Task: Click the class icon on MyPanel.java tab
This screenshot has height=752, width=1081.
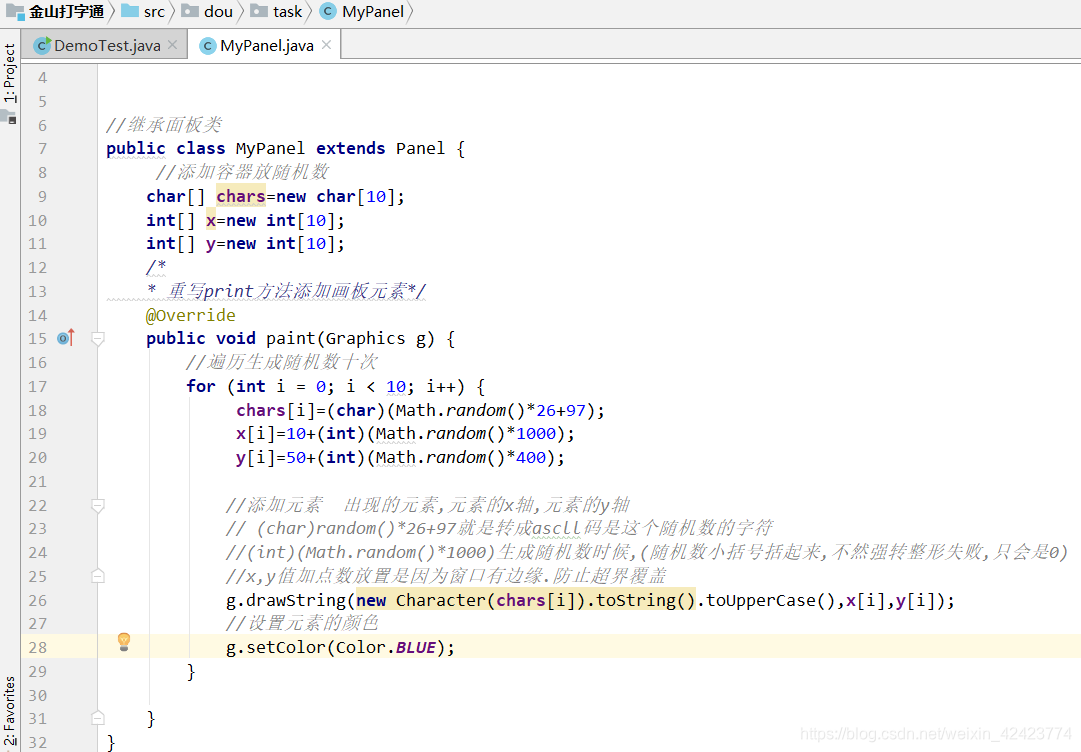Action: [x=208, y=45]
